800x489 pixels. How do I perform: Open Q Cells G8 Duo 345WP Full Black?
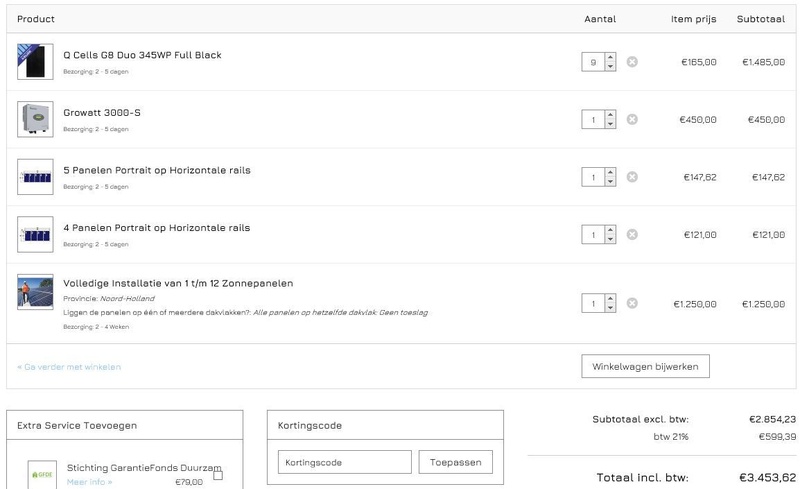pos(142,55)
